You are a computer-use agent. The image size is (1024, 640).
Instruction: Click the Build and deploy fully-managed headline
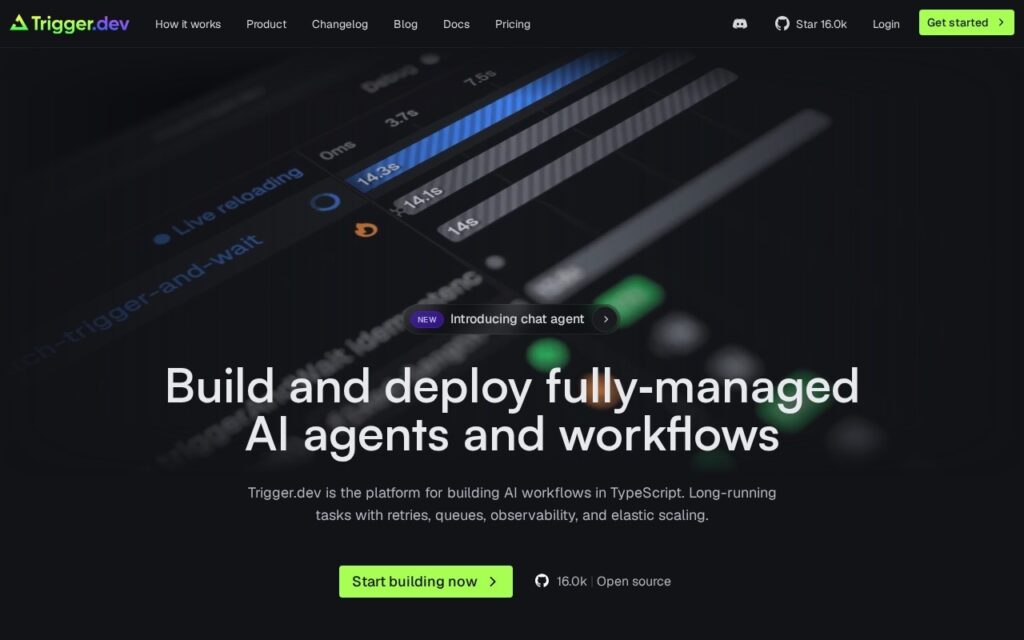pyautogui.click(x=512, y=409)
